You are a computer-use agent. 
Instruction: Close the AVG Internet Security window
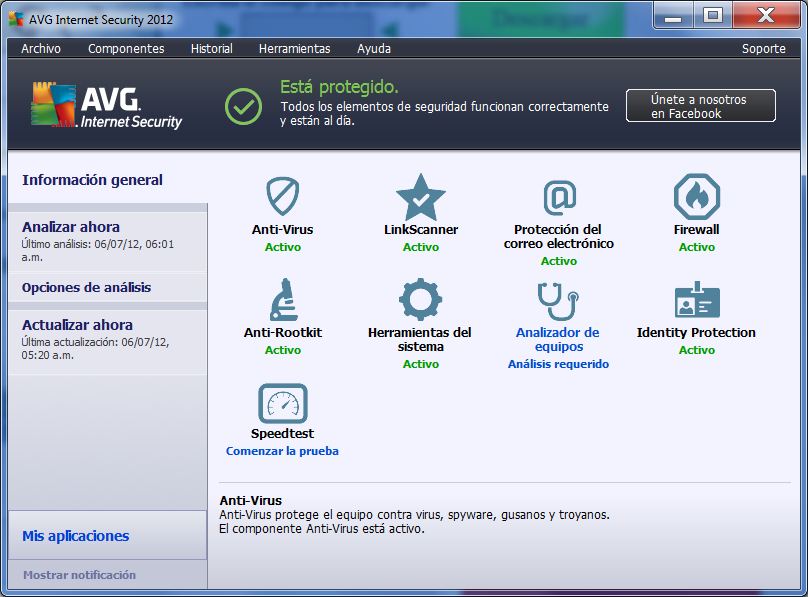766,16
